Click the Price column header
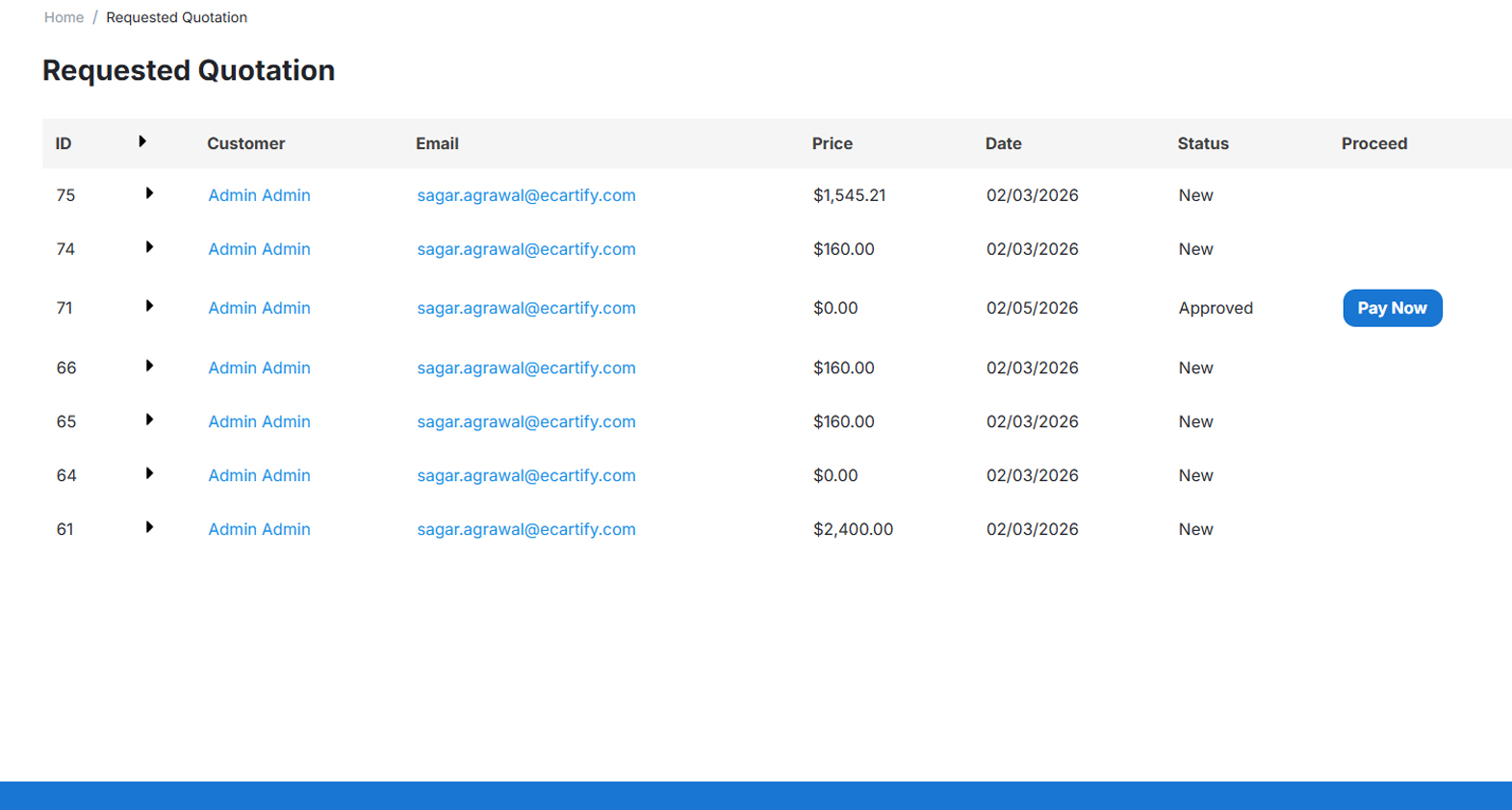Viewport: 1512px width, 810px height. 832,143
